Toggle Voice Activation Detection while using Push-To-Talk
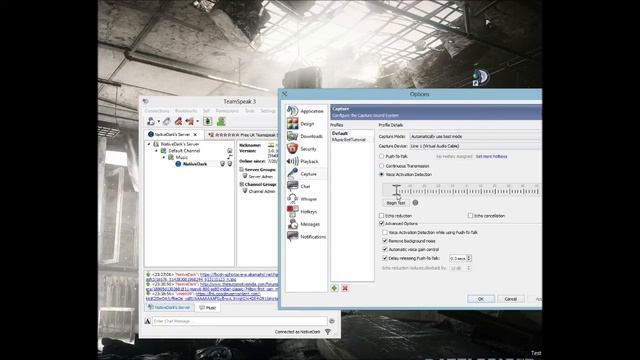The image size is (640, 360). 385,232
